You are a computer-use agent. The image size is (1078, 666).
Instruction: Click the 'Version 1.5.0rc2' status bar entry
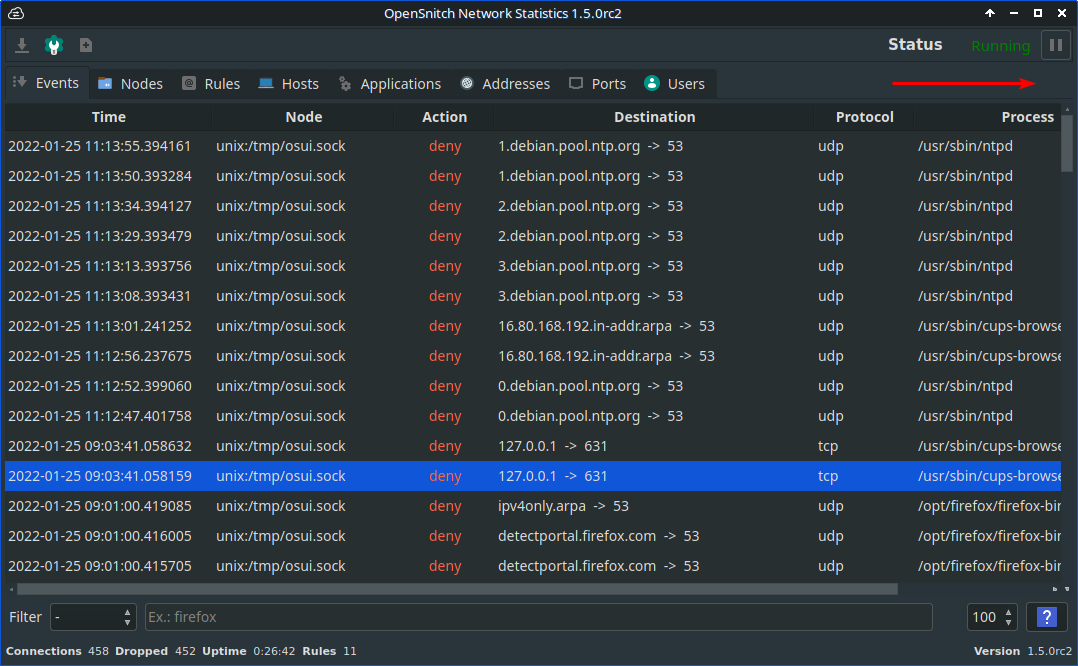(x=1022, y=651)
